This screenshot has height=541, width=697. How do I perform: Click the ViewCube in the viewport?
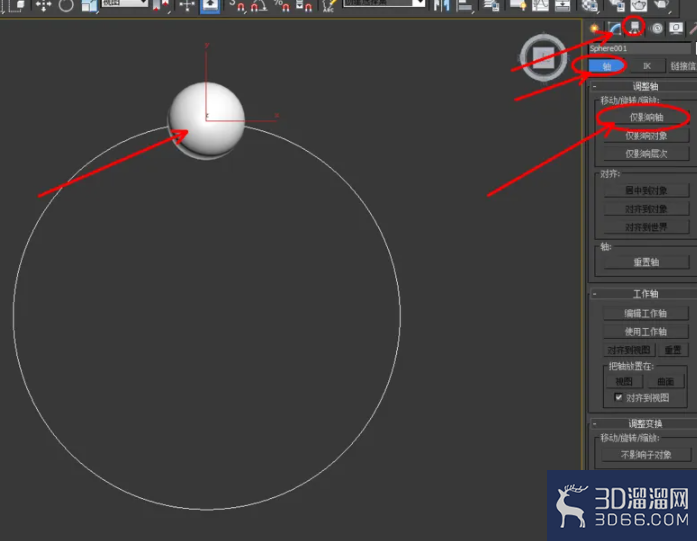click(543, 57)
